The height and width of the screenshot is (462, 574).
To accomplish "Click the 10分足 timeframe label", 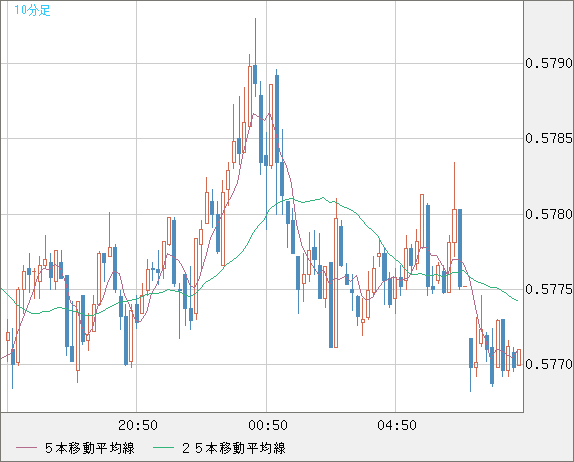I will pos(32,10).
